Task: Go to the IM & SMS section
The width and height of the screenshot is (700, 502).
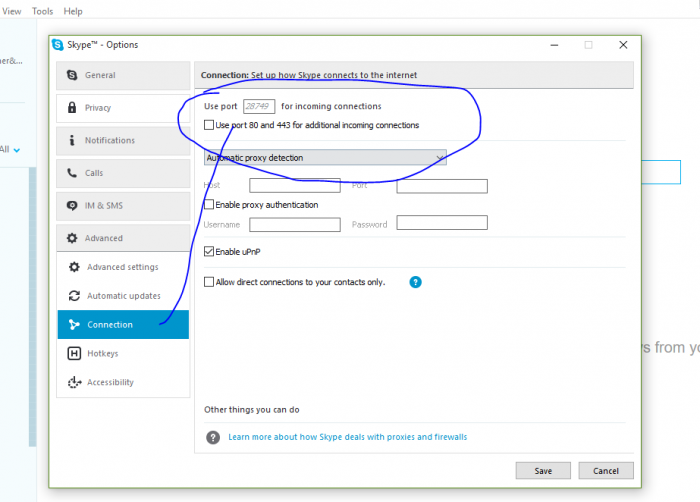Action: tap(123, 205)
